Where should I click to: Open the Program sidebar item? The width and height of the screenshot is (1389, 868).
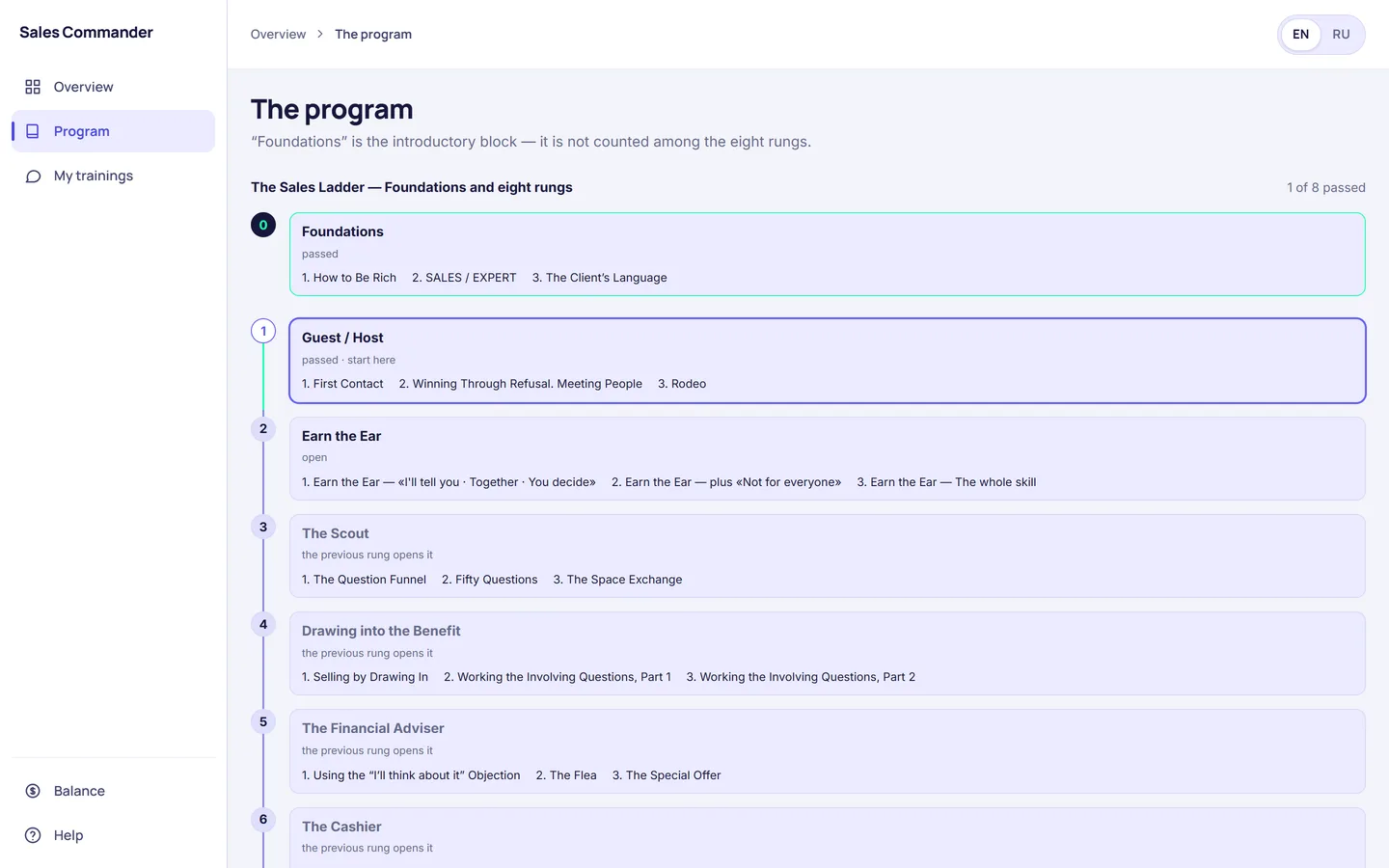(x=114, y=131)
